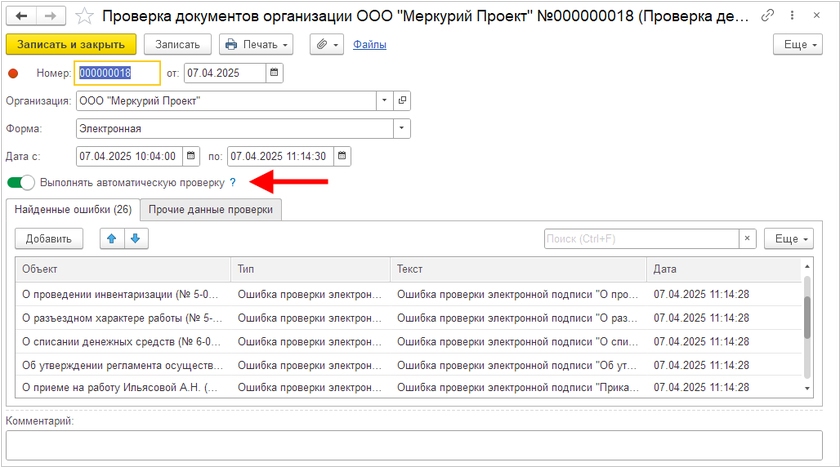The height and width of the screenshot is (467, 840).
Task: Open help question mark for automatic check
Action: click(232, 183)
